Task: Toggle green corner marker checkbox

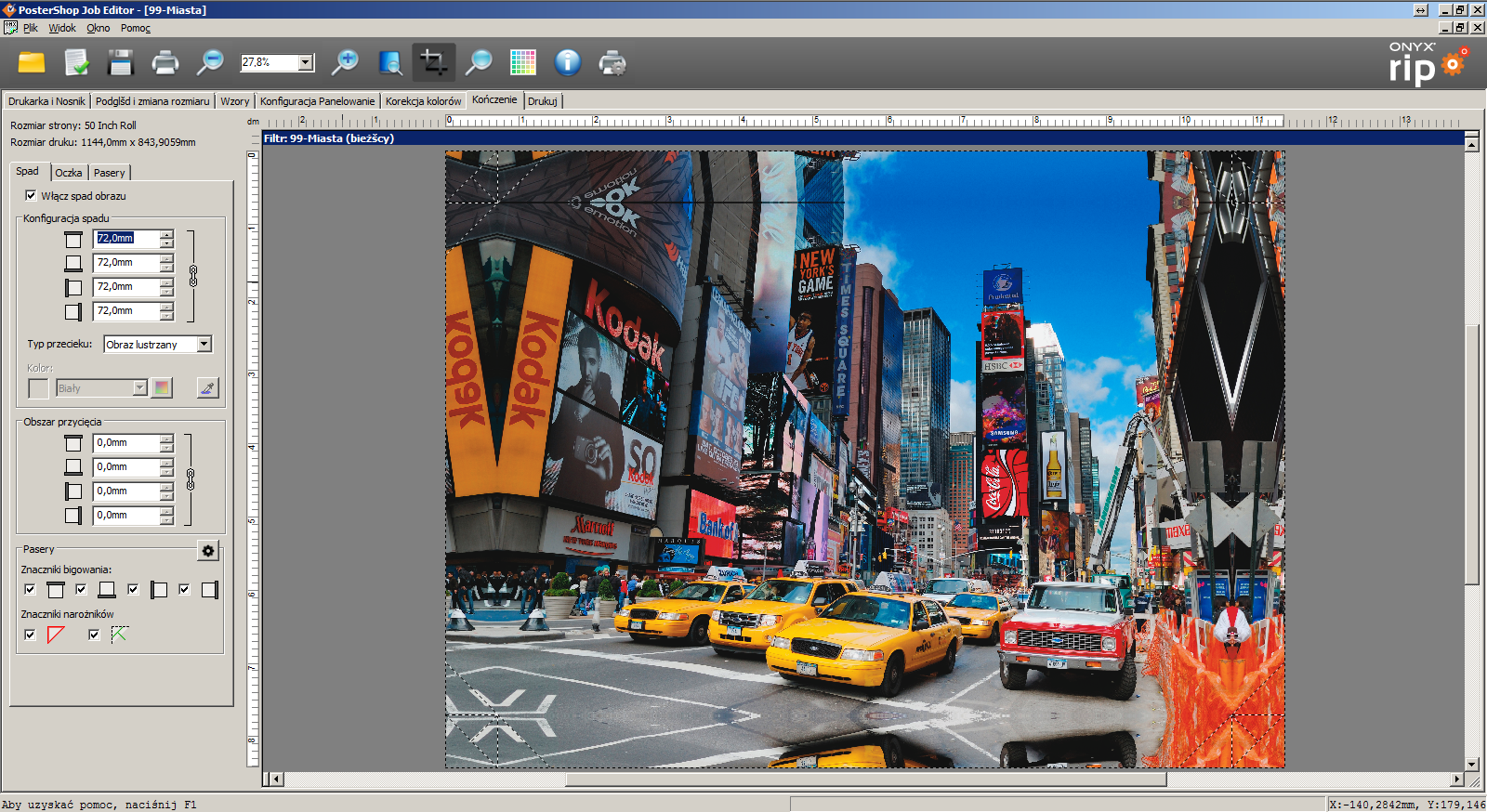Action: coord(94,635)
